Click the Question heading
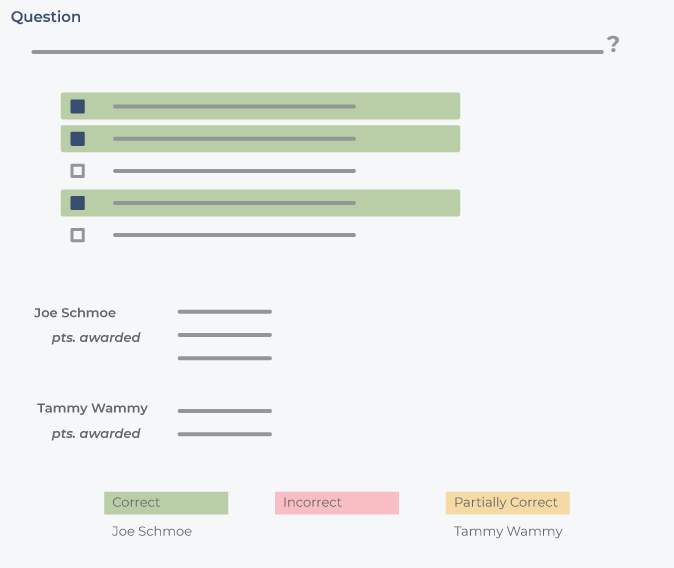Image resolution: width=674 pixels, height=568 pixels. (46, 17)
